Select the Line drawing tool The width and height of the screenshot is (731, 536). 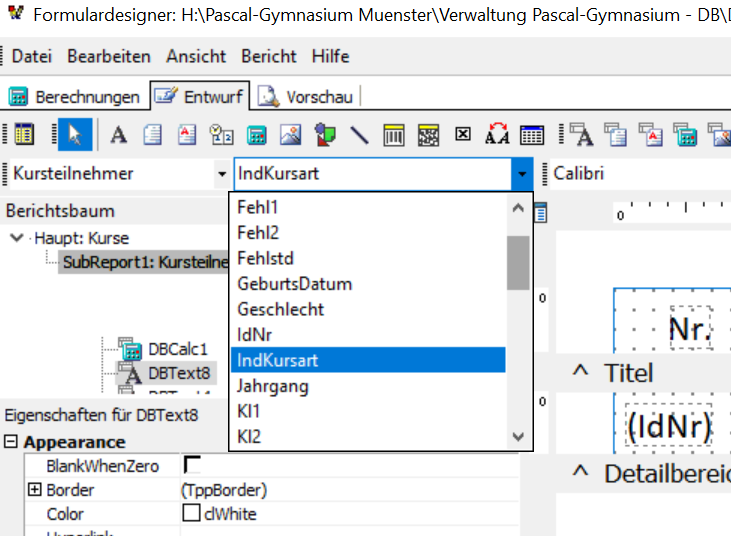(359, 135)
